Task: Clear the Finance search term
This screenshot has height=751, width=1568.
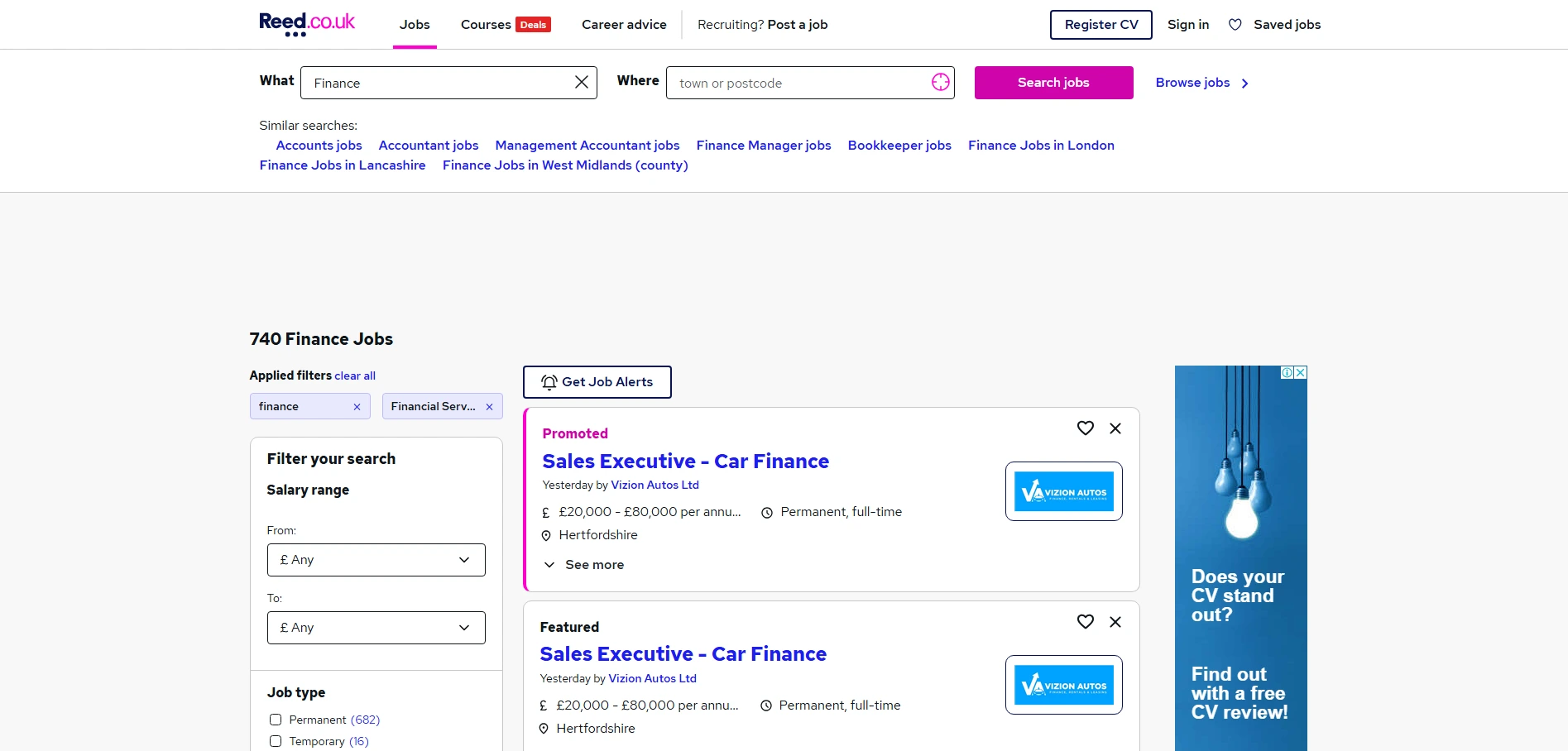Action: coord(580,82)
